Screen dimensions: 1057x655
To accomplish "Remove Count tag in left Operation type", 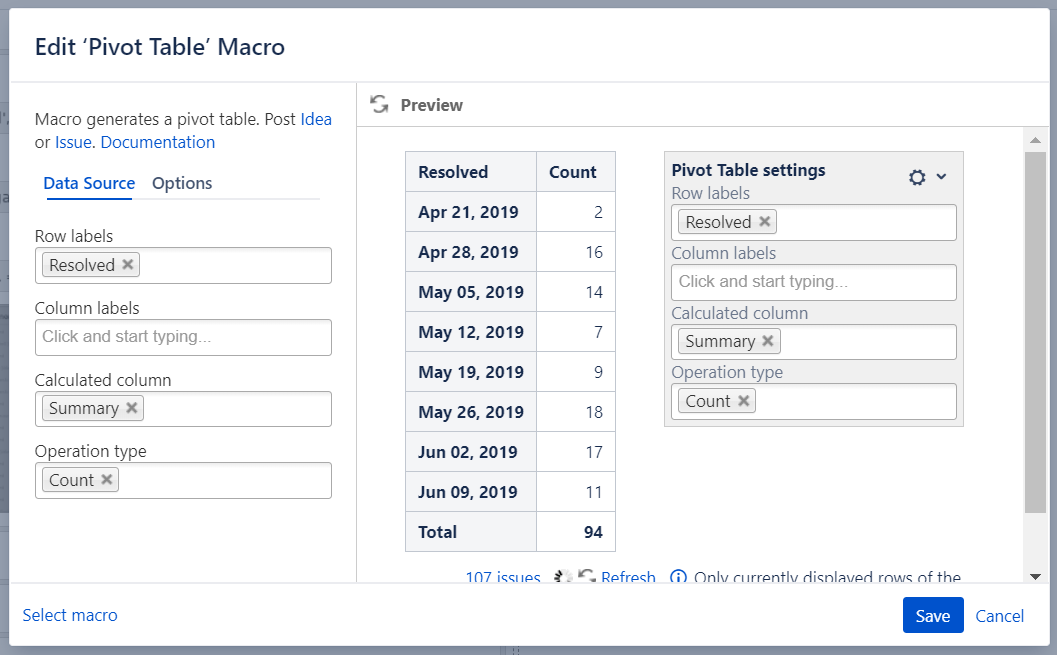I will click(x=106, y=480).
